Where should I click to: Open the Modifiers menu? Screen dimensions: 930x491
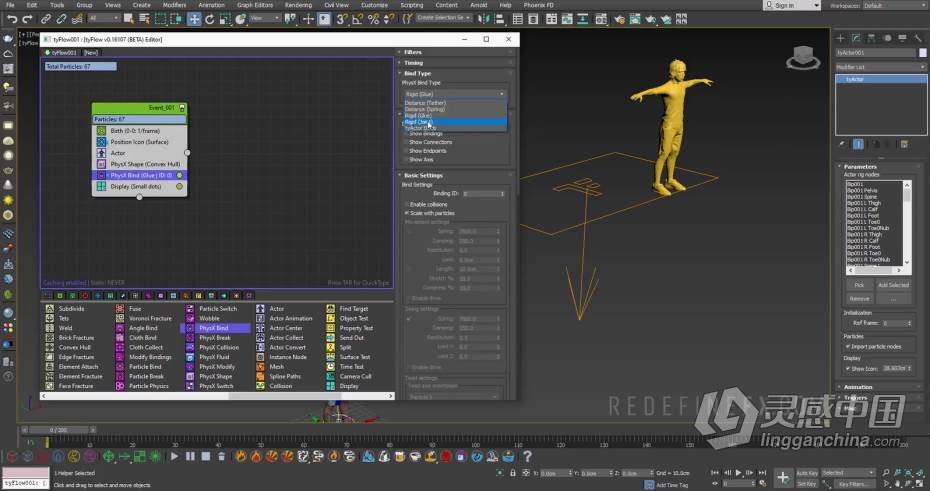tap(174, 5)
